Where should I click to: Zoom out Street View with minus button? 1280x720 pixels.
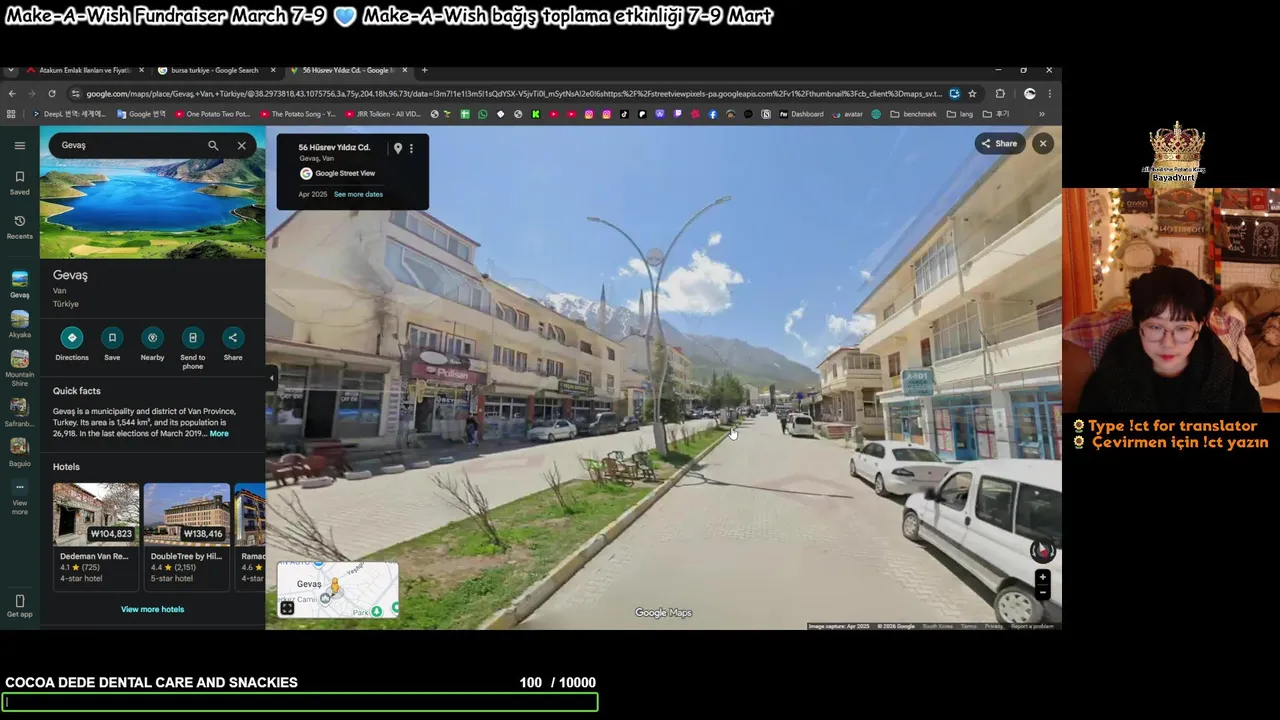[1042, 592]
